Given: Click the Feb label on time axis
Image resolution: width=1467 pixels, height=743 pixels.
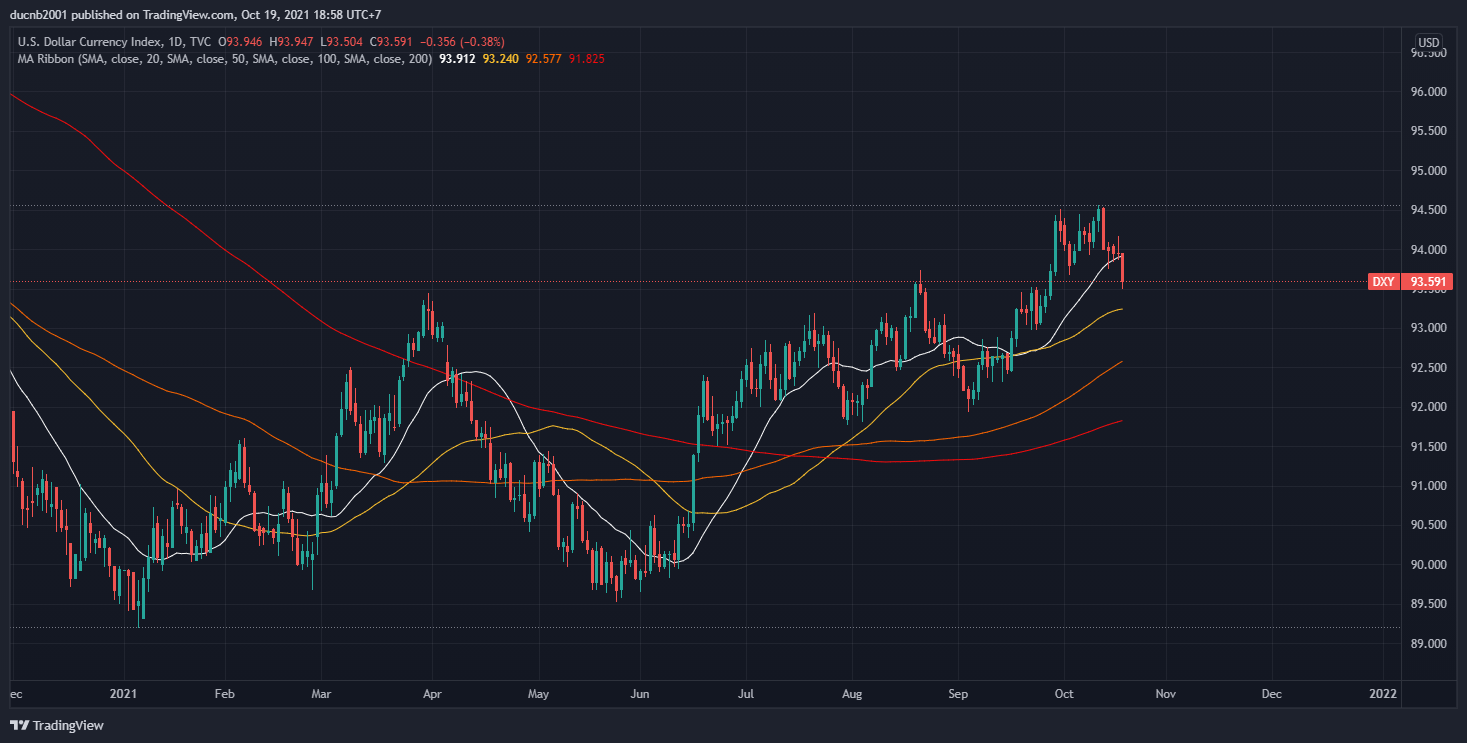Looking at the screenshot, I should 225,693.
